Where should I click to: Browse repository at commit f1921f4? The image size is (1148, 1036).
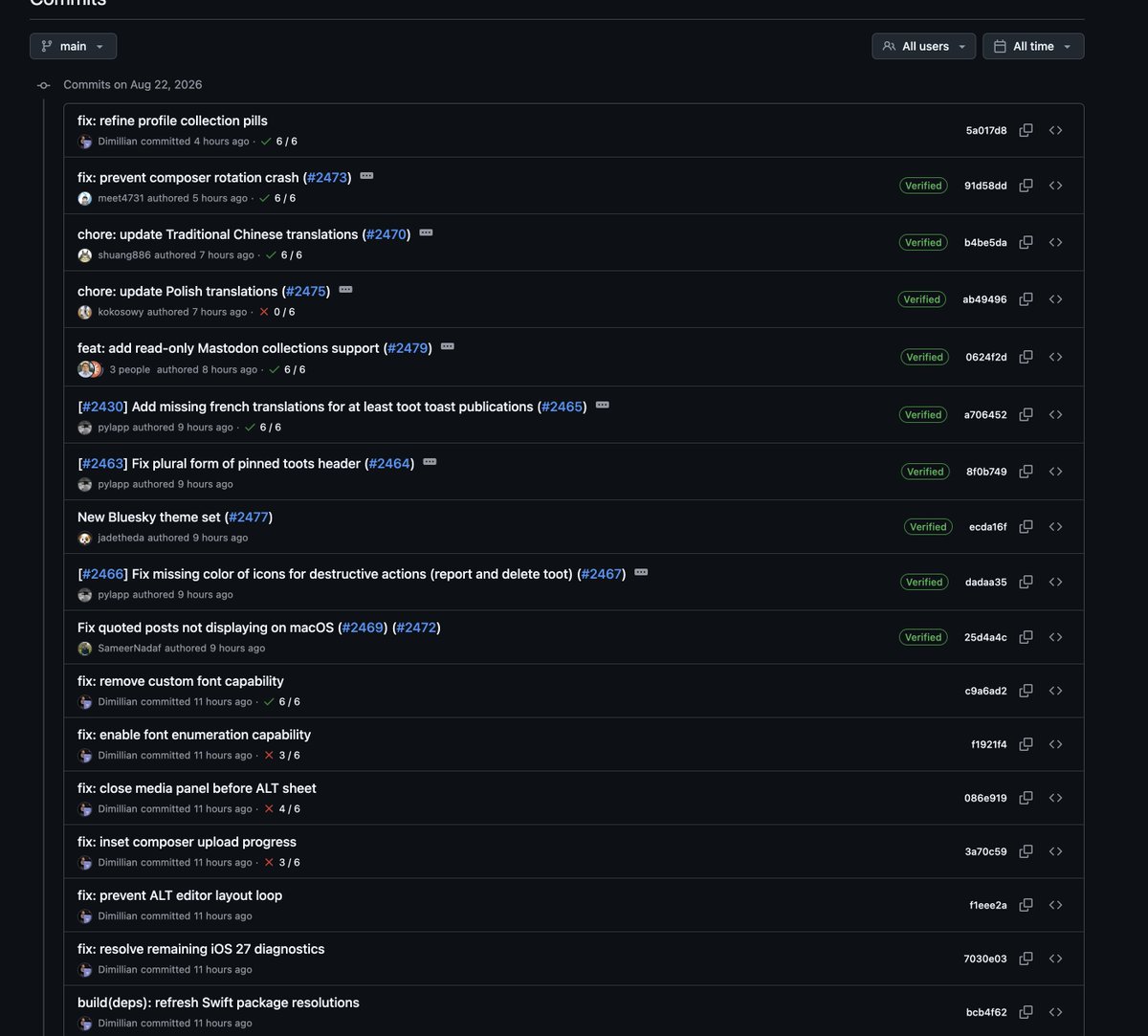[1056, 744]
